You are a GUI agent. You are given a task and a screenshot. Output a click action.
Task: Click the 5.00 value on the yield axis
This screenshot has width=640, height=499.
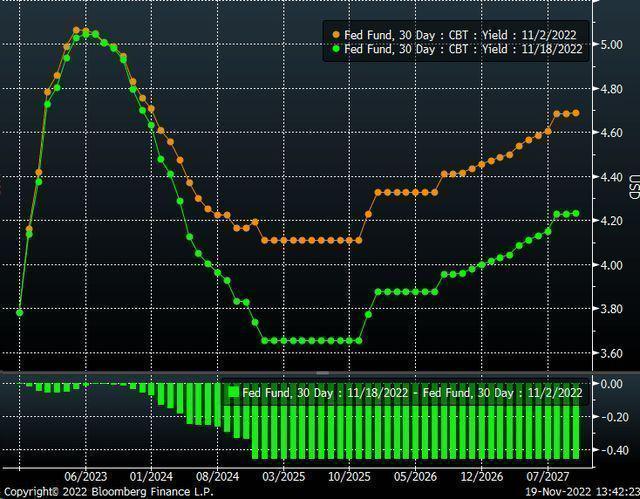pos(613,44)
